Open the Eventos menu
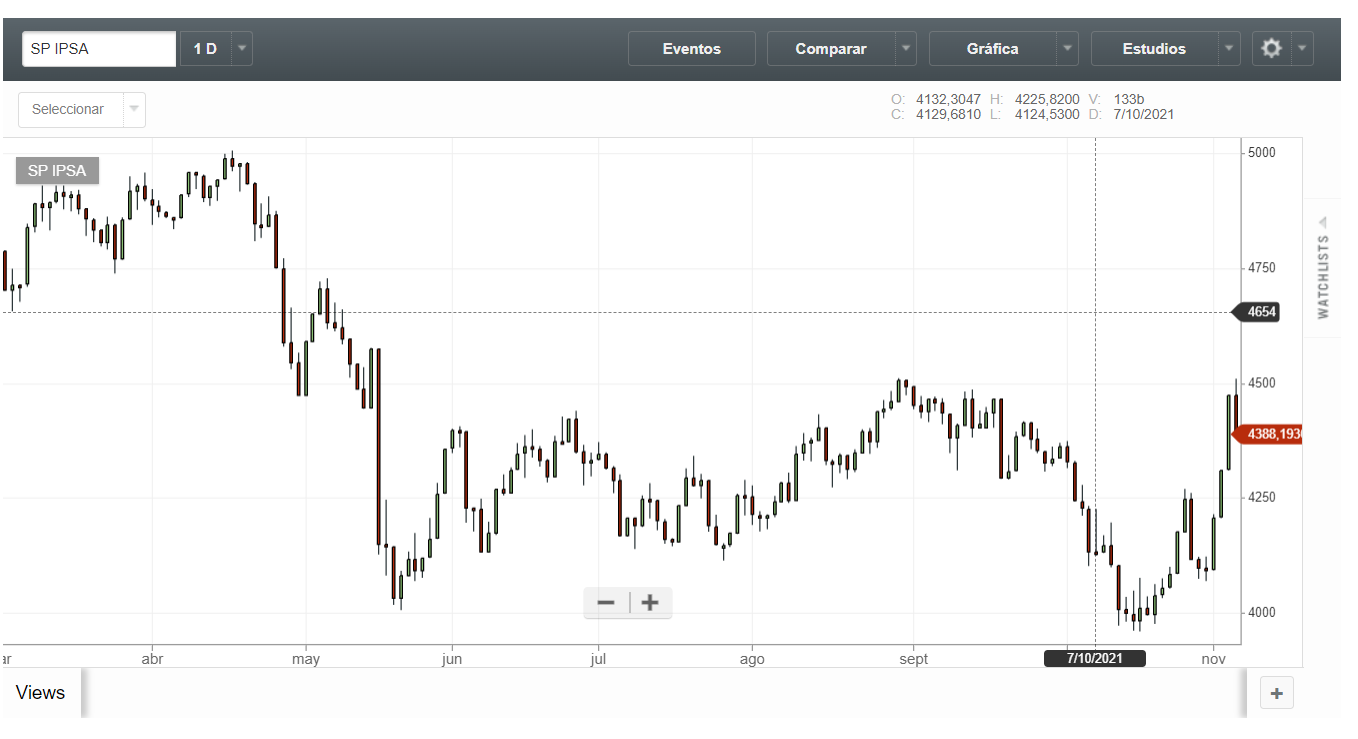This screenshot has width=1358, height=739. (x=691, y=48)
